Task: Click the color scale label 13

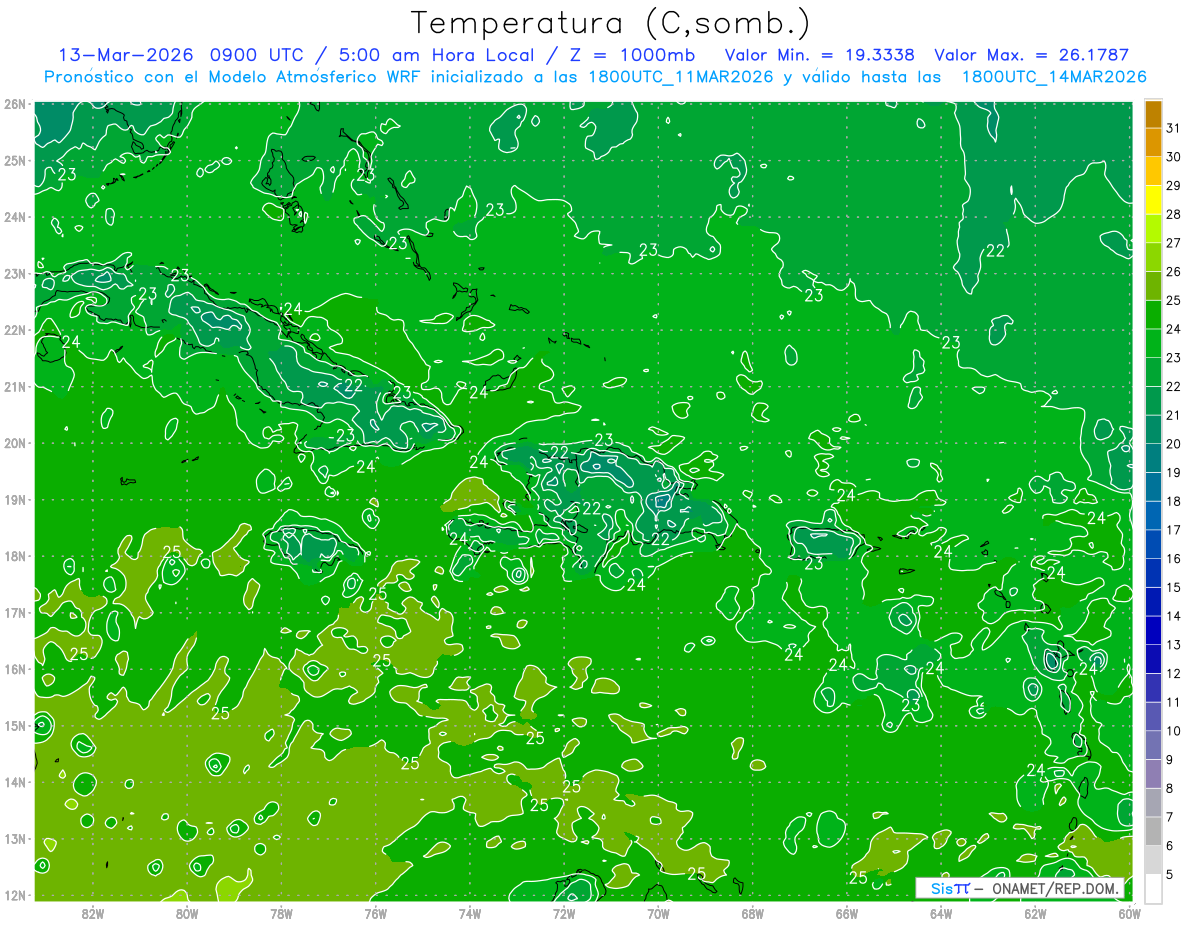Action: (1172, 645)
